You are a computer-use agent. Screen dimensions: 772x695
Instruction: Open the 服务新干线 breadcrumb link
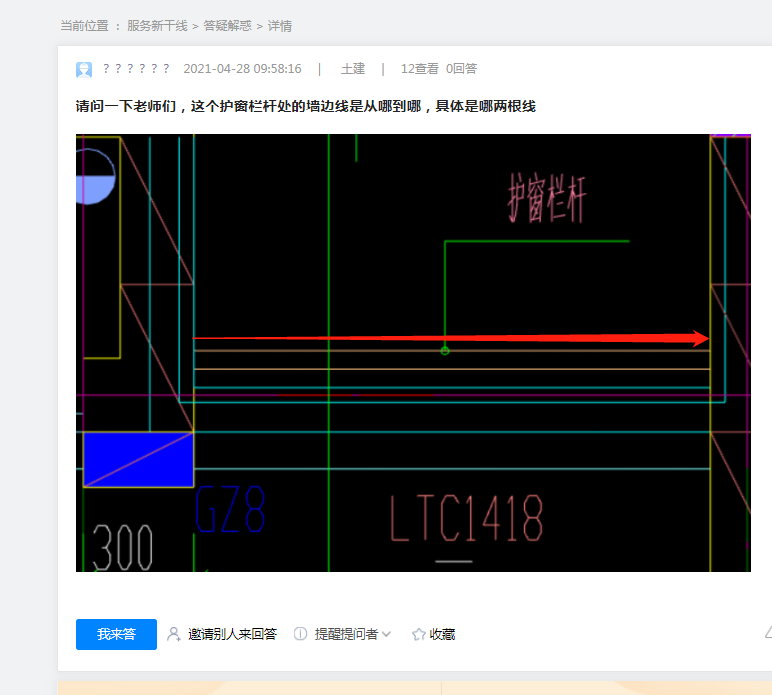coord(157,26)
